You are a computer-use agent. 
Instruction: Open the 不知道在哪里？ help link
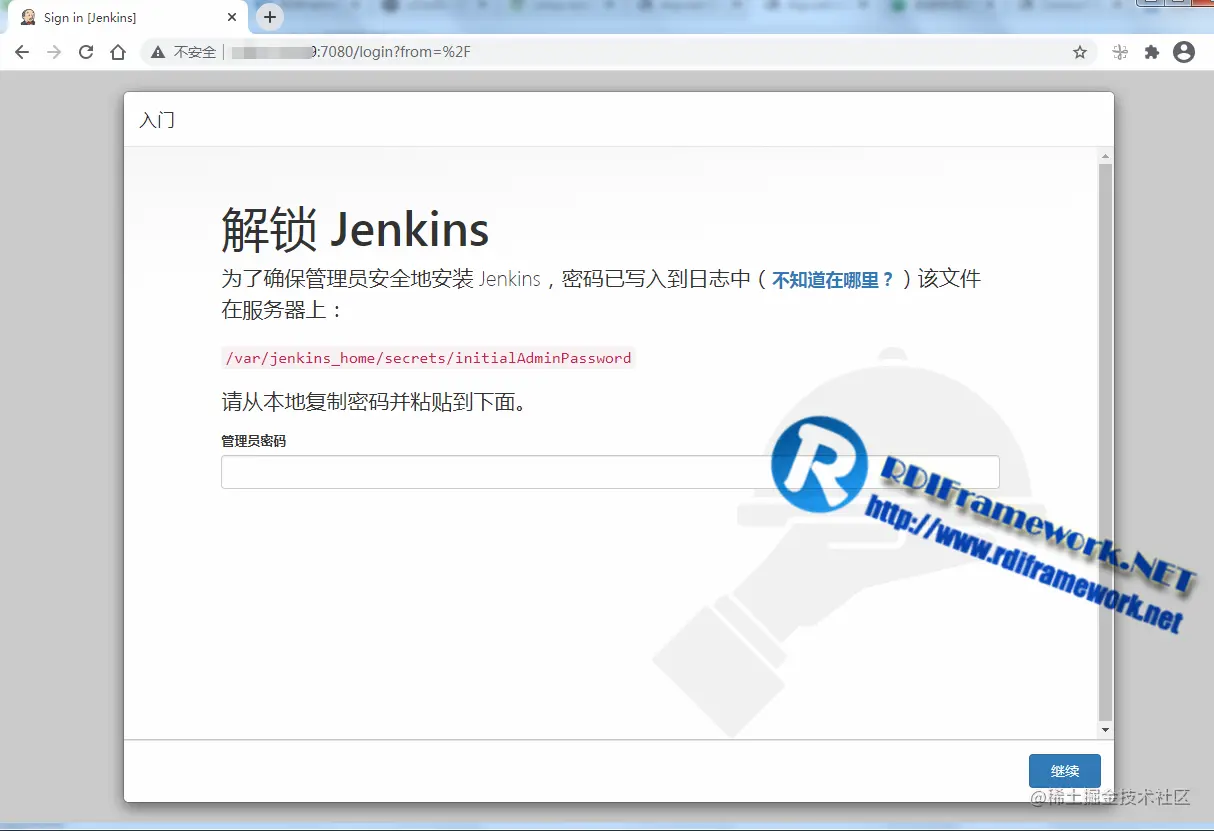[832, 280]
